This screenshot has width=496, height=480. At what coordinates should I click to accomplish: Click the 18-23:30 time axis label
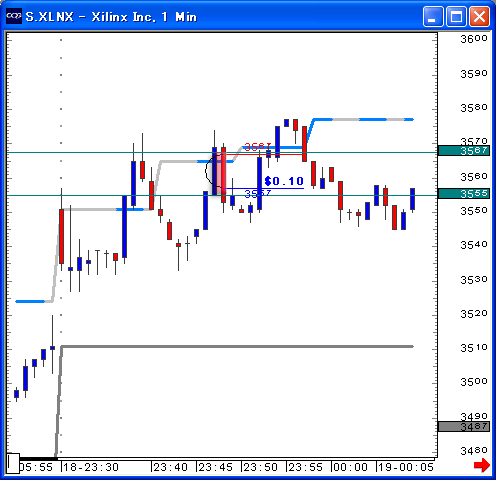tap(91, 467)
